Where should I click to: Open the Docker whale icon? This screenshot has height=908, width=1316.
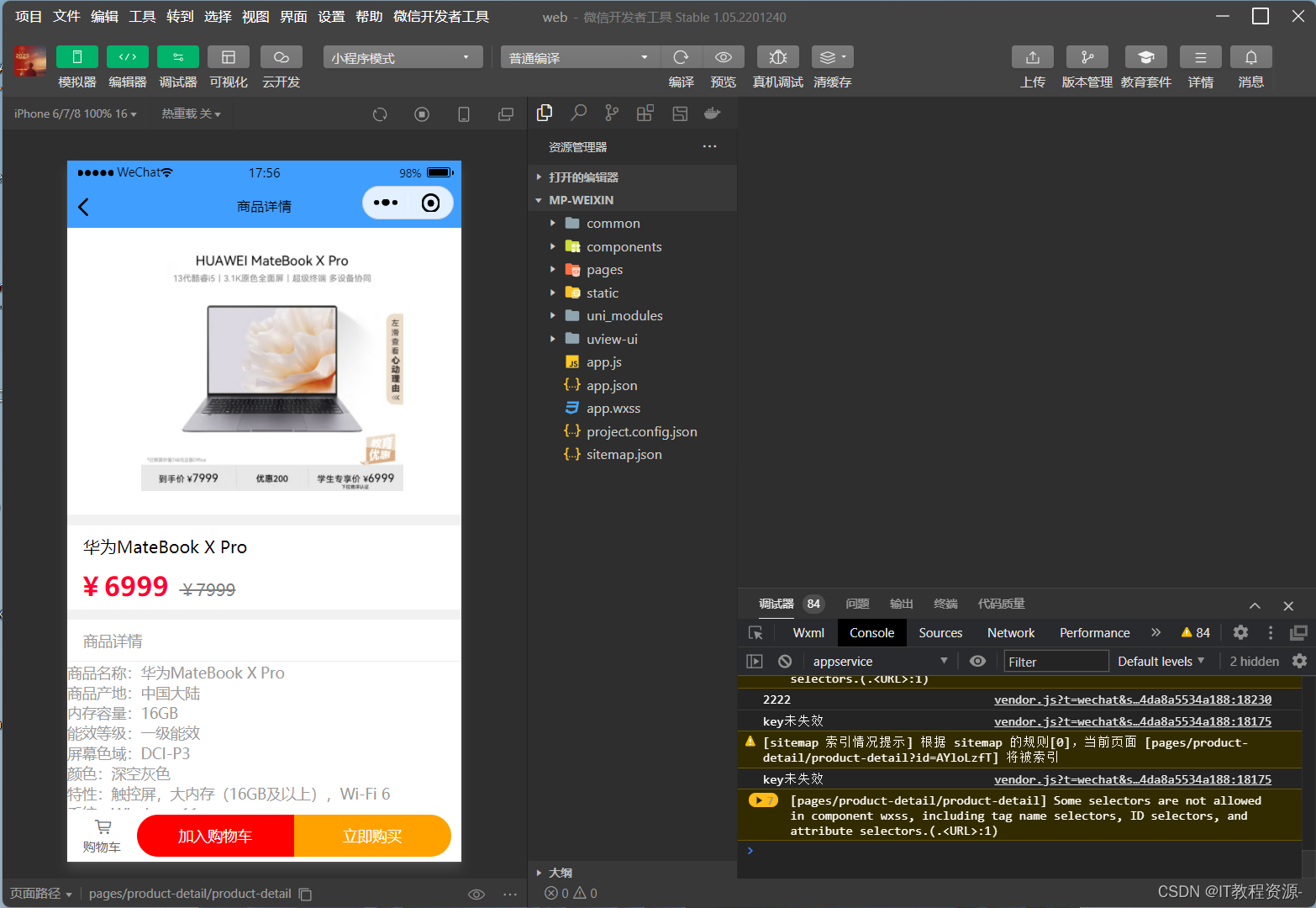click(x=713, y=113)
